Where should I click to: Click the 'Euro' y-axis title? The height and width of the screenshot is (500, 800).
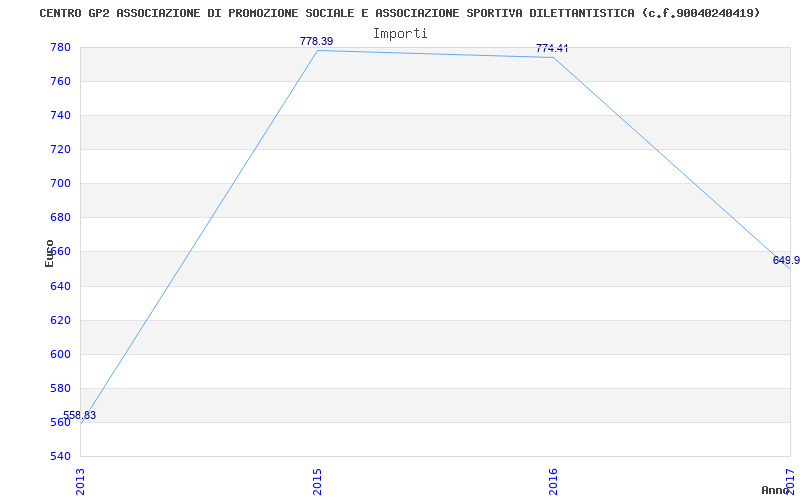tap(49, 253)
